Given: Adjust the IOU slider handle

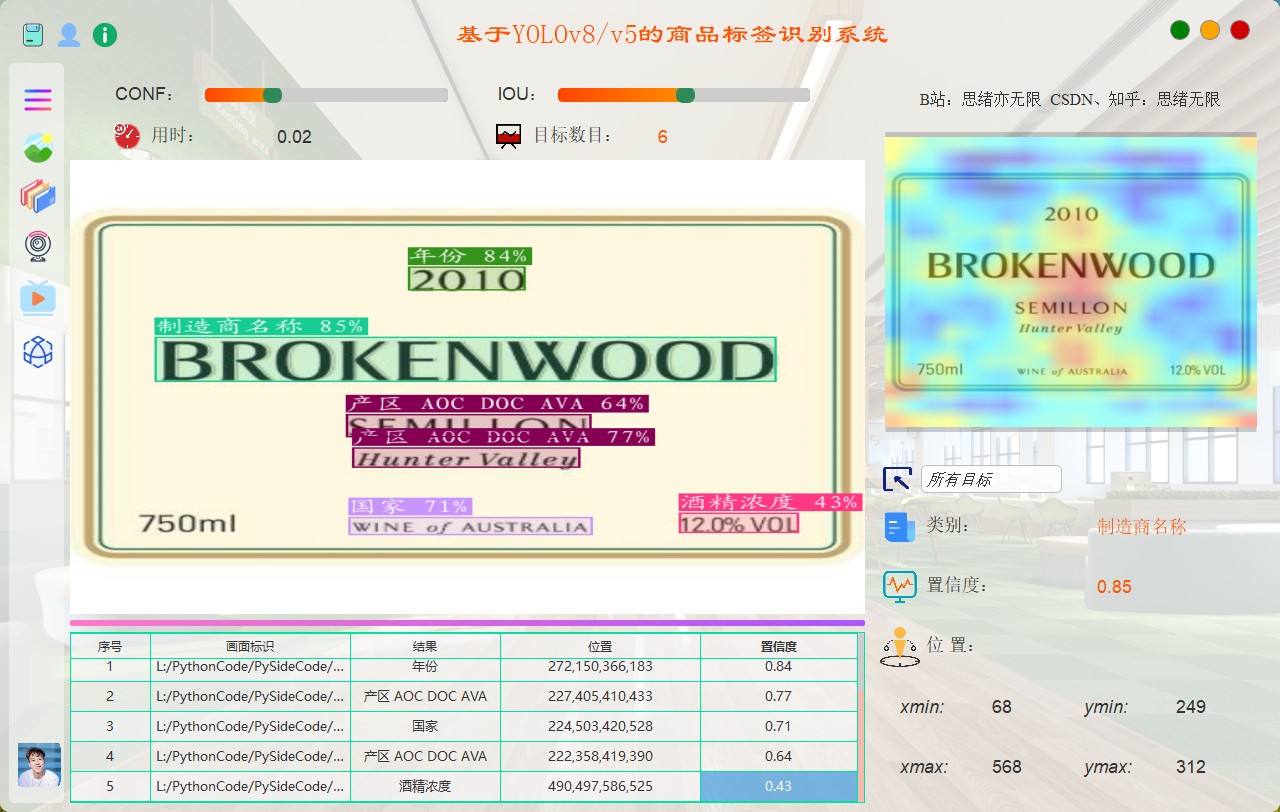Looking at the screenshot, I should [685, 95].
